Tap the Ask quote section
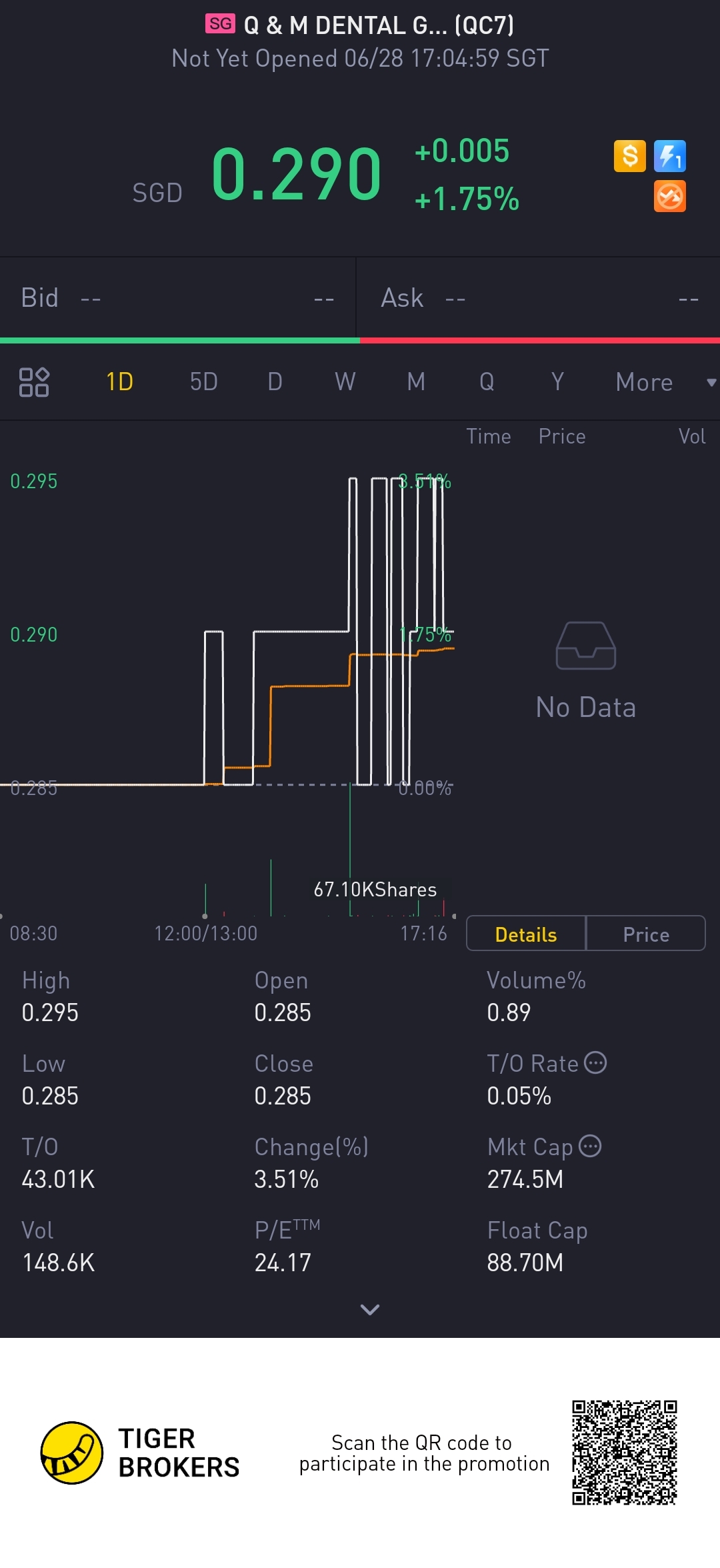 point(539,298)
